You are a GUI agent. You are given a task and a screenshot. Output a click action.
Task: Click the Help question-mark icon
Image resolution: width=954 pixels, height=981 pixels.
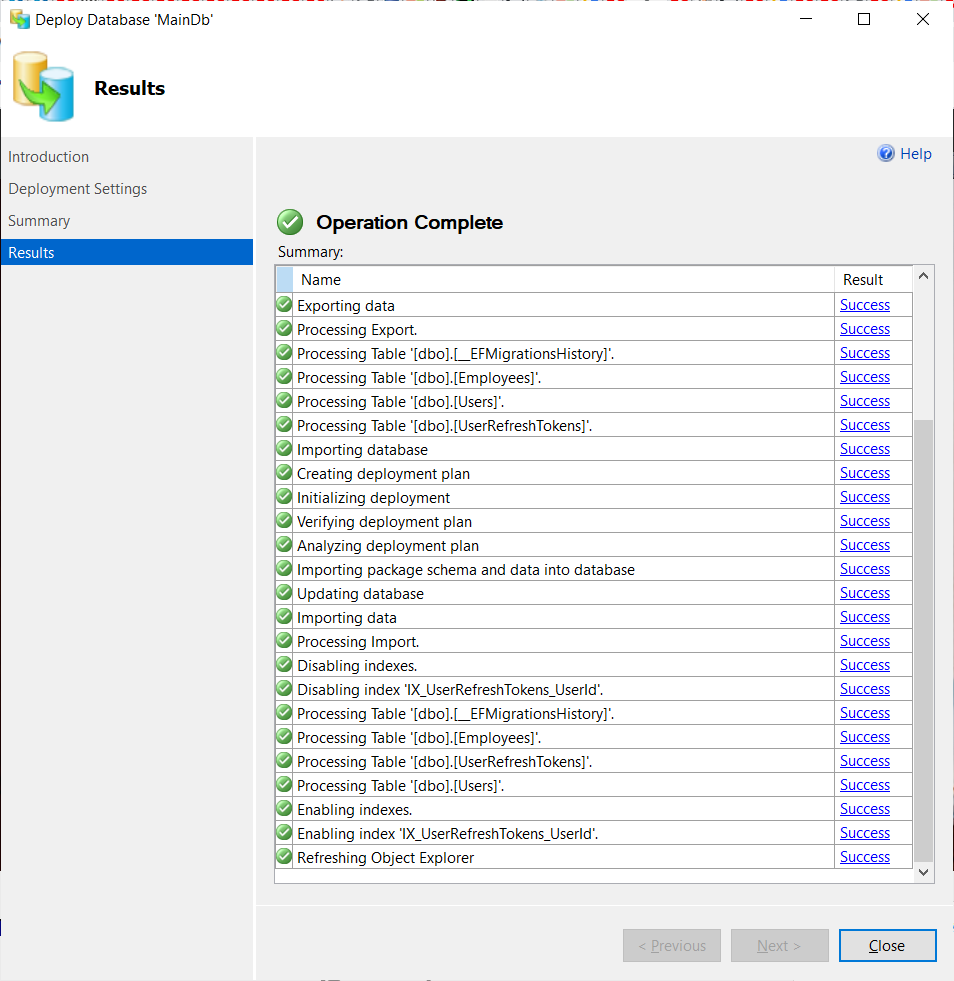click(x=886, y=153)
